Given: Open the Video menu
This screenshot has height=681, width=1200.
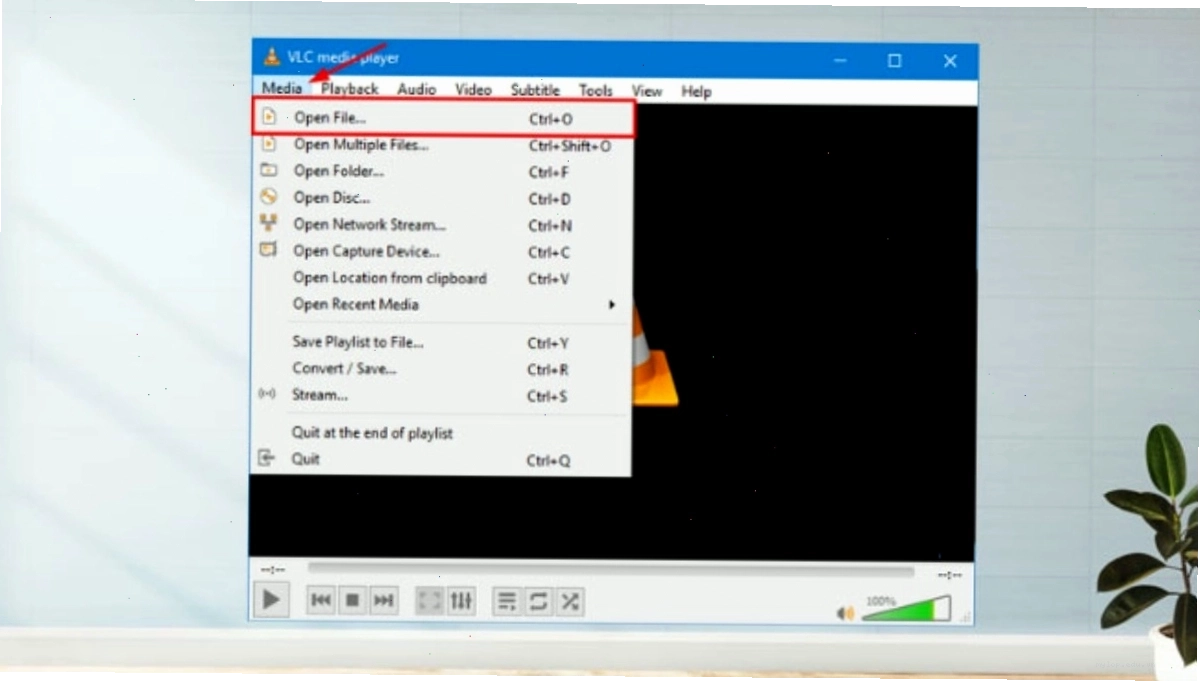Looking at the screenshot, I should 473,89.
